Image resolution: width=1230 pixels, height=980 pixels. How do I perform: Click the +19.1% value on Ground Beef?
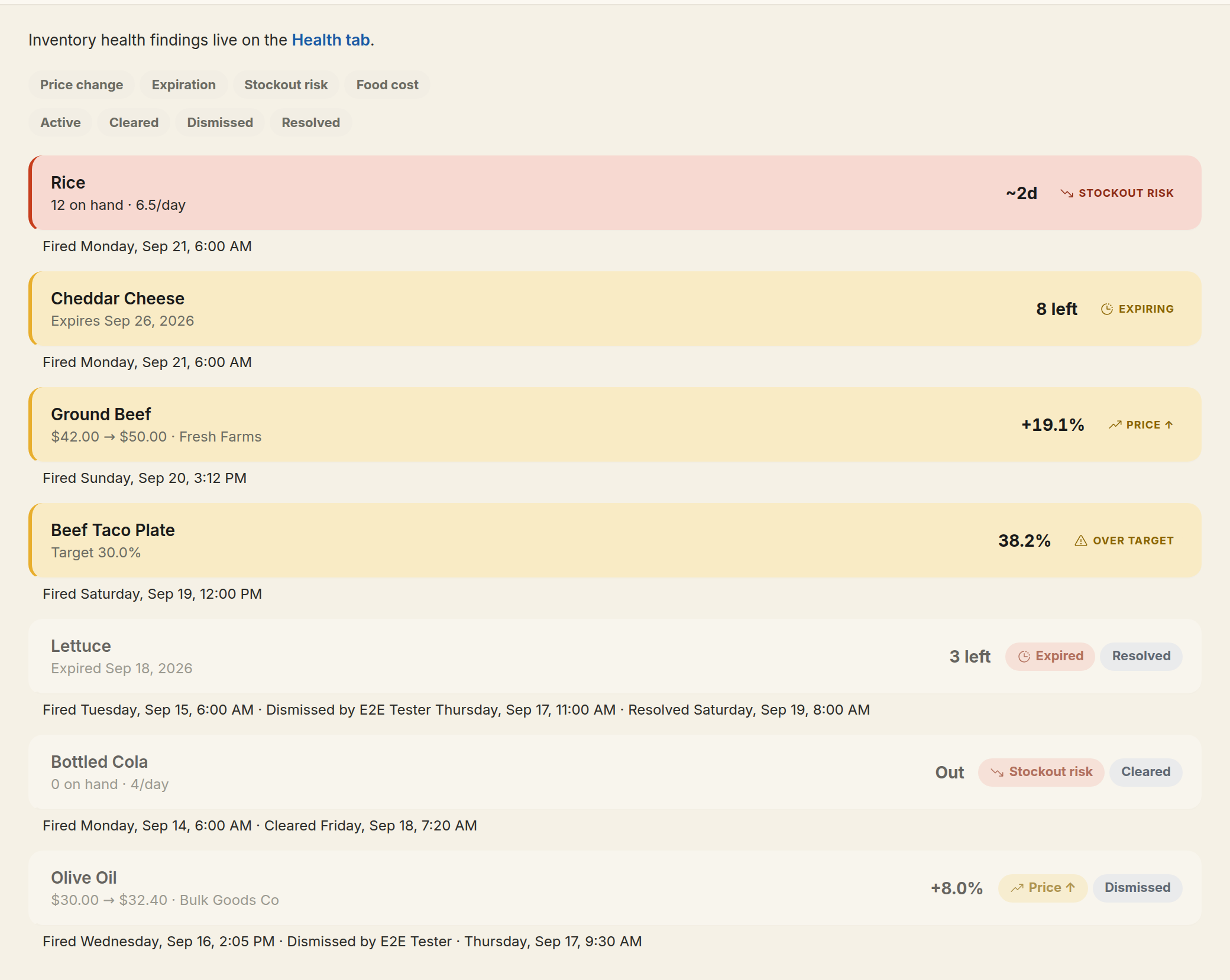point(1053,425)
